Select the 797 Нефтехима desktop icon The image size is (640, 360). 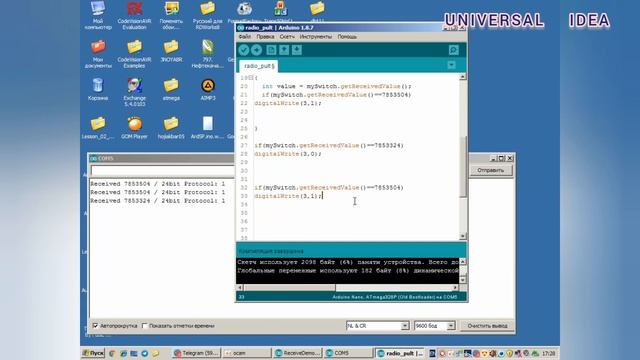tap(208, 54)
